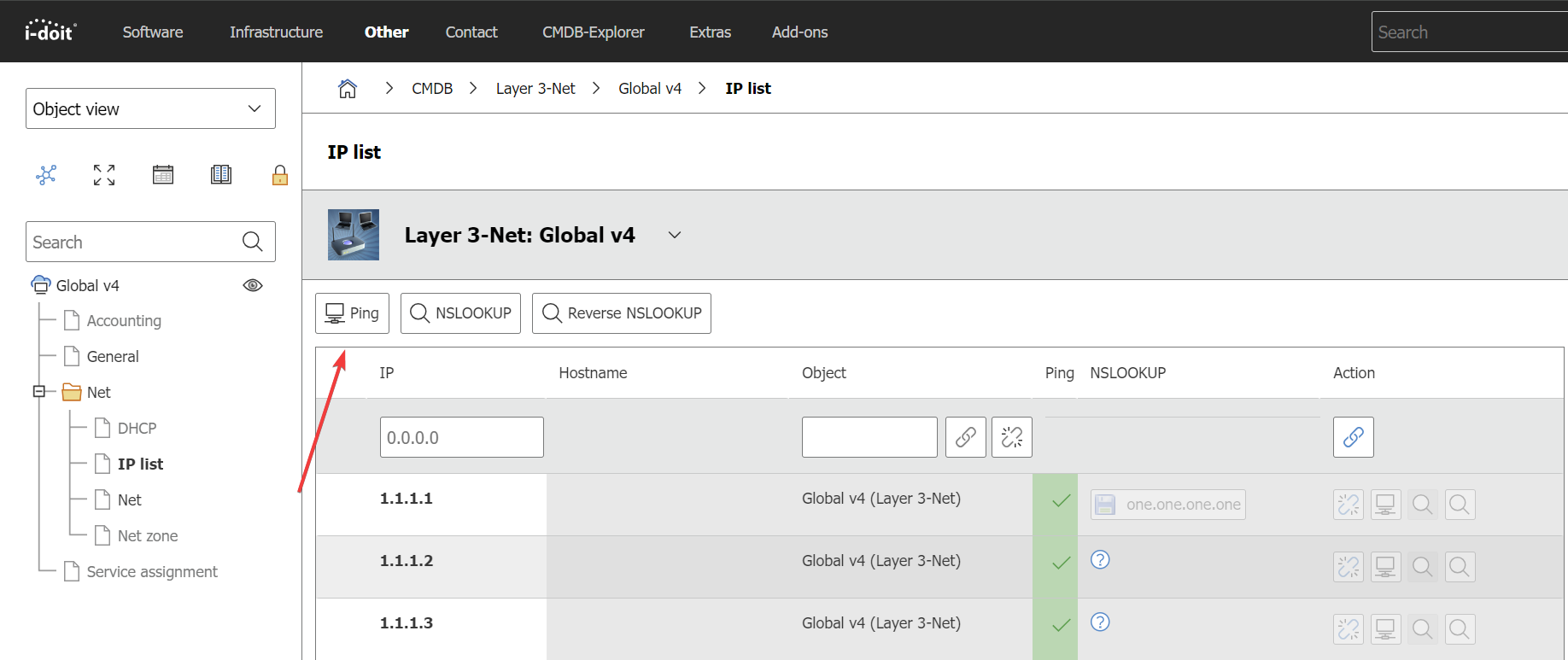
Task: Open the calendar icon in sidebar
Action: point(162,175)
